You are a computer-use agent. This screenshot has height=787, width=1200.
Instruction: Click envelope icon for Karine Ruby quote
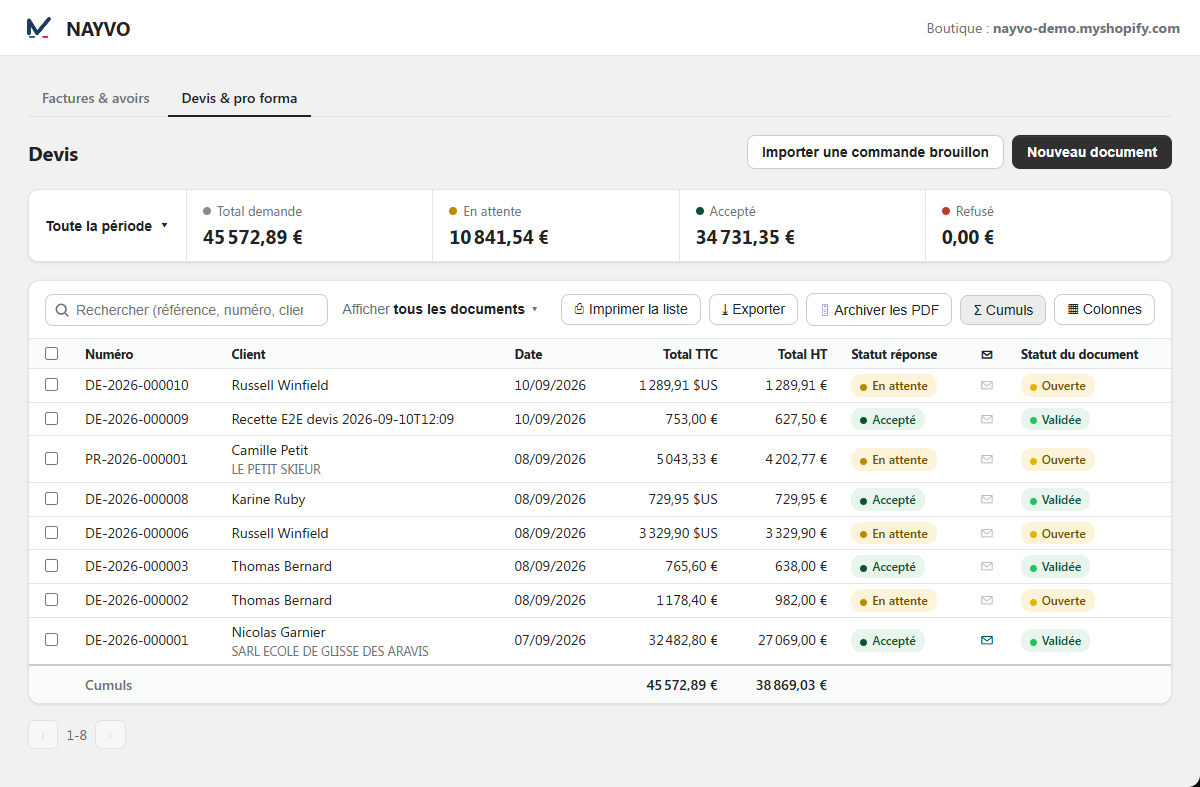tap(987, 499)
